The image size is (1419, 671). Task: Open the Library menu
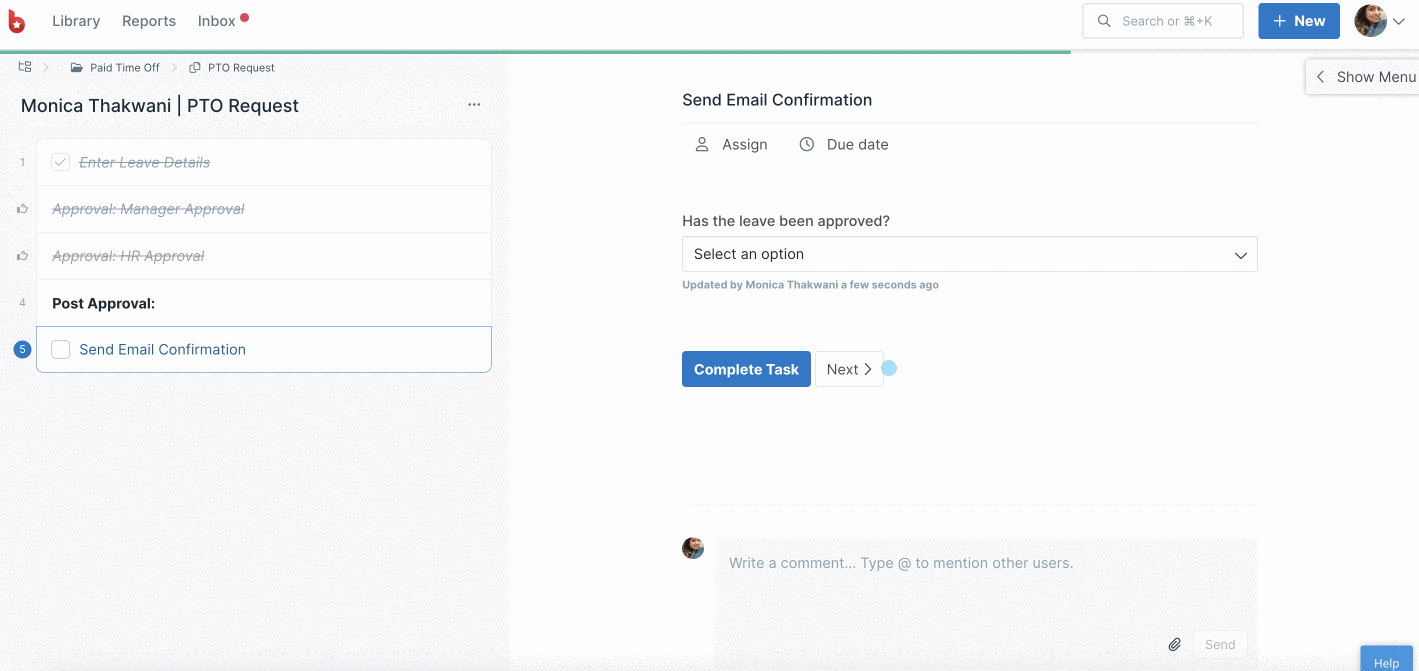tap(76, 21)
